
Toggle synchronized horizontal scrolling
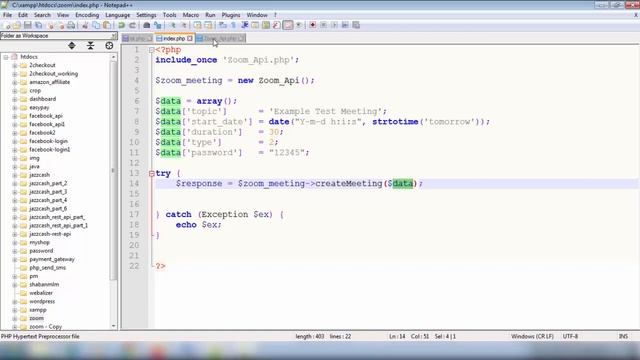208,25
